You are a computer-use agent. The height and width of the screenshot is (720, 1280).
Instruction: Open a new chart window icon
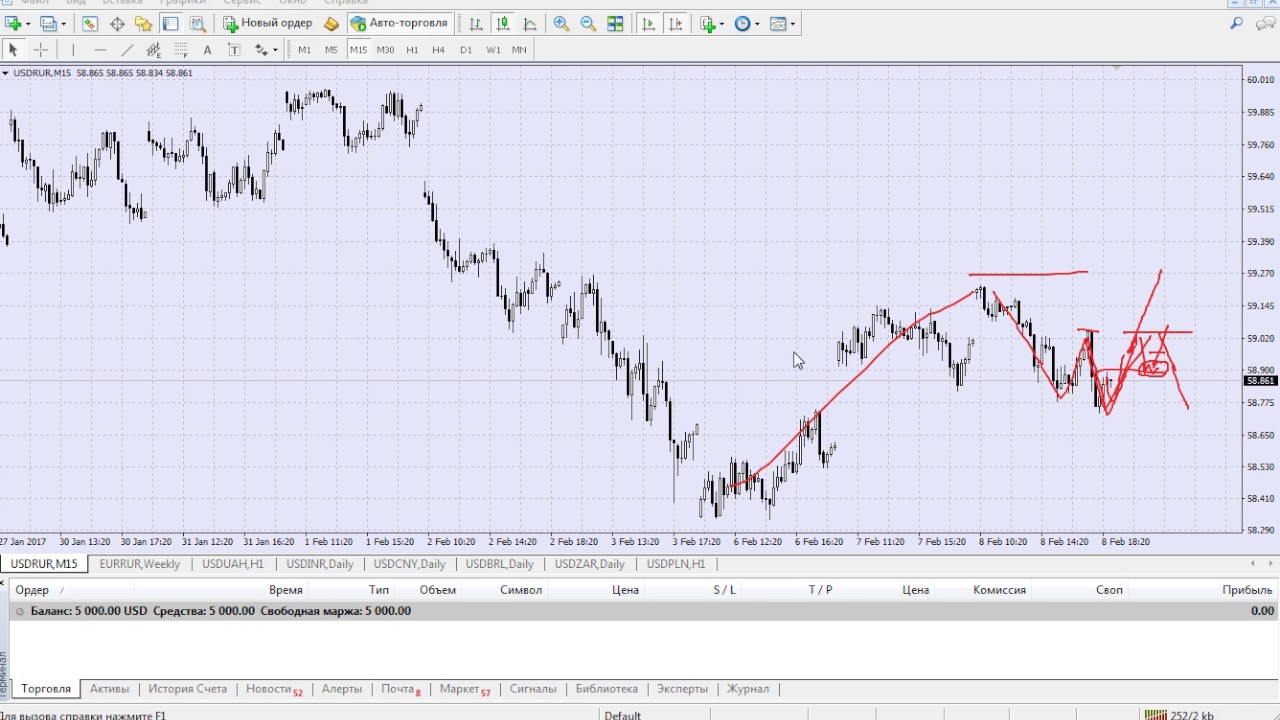[13, 23]
